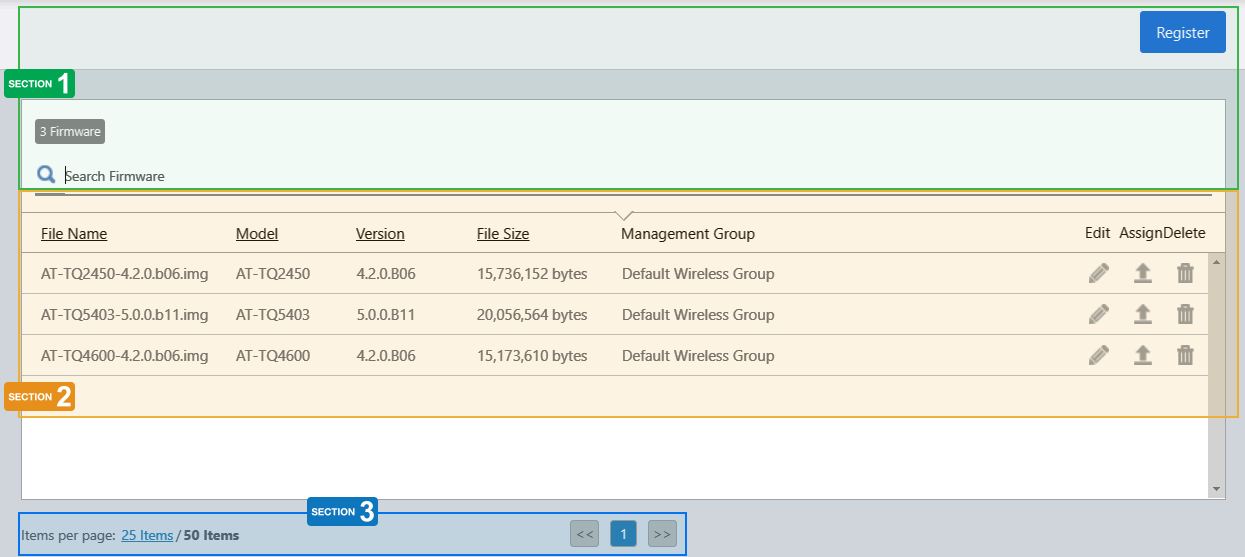Viewport: 1245px width, 557px height.
Task: Delete the AT-TQ4600-4.2.0.b06.img firmware
Action: [1185, 355]
